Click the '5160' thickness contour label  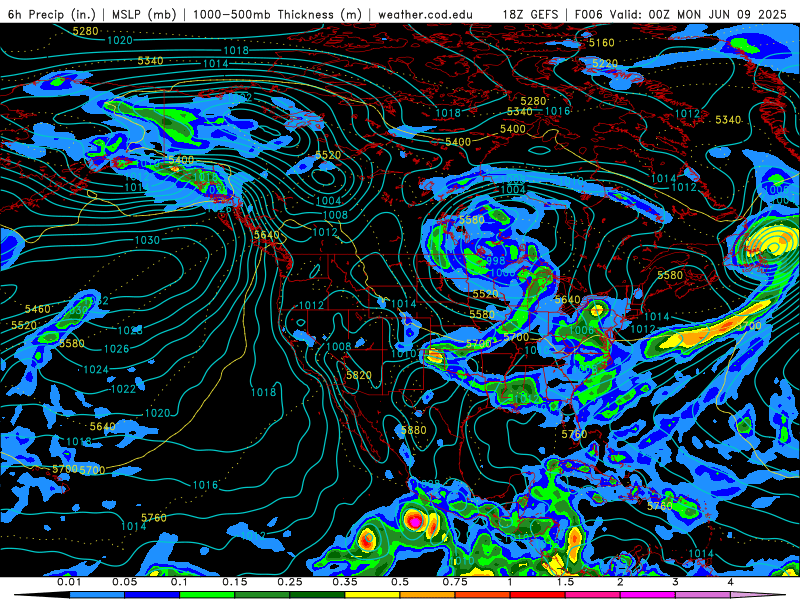point(602,42)
